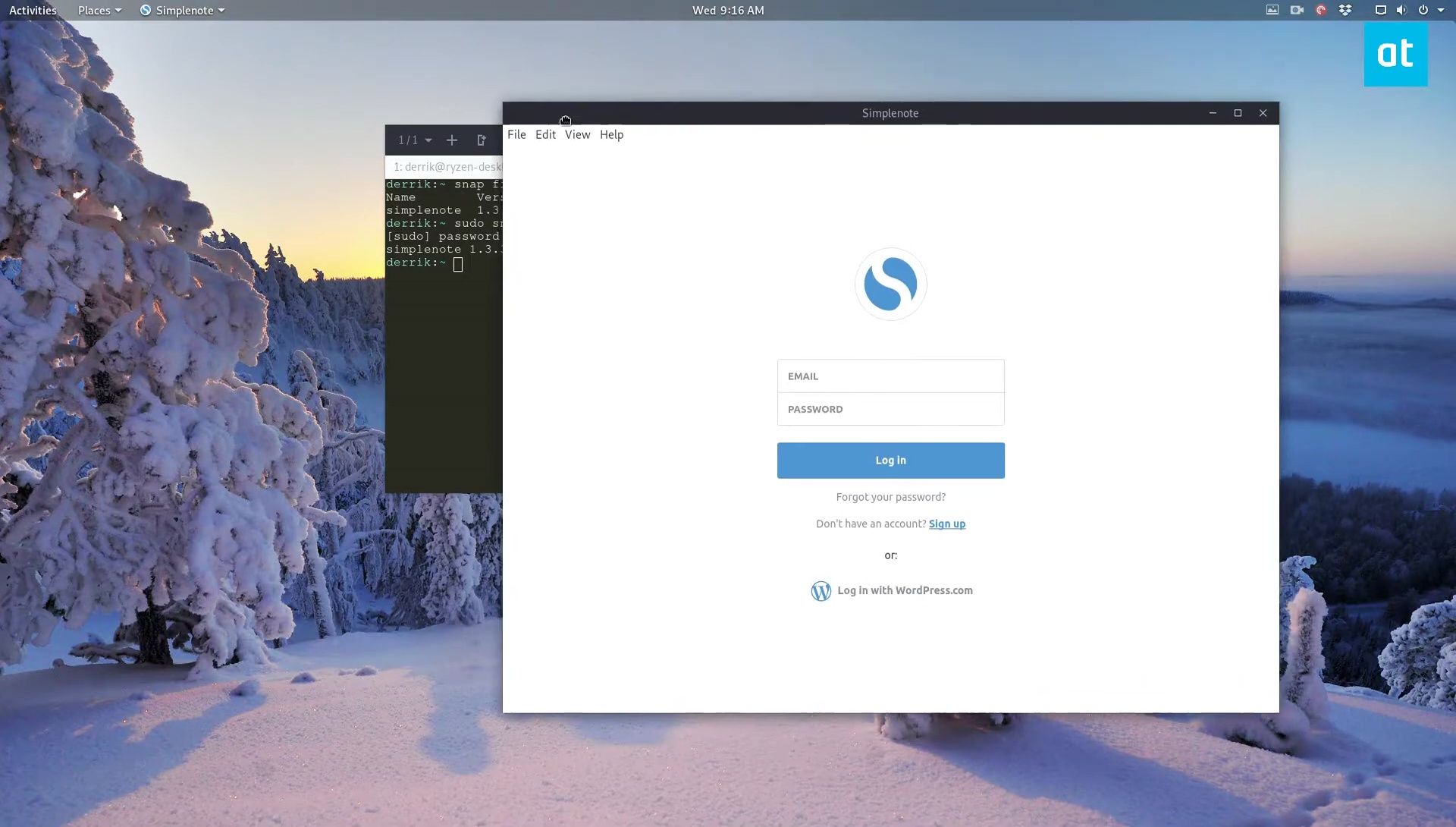Click the screen recorder camera tray icon

1297,10
